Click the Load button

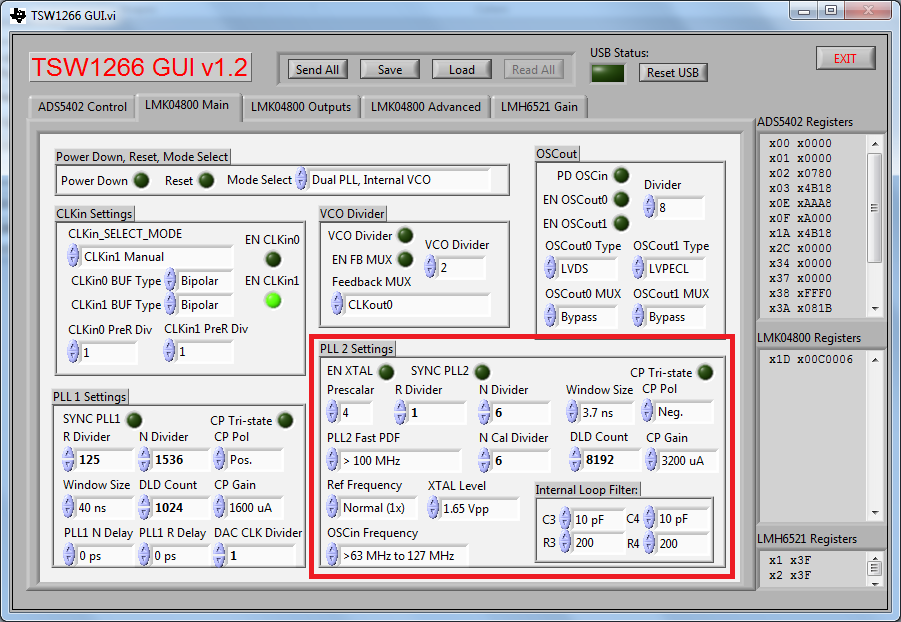[x=462, y=70]
